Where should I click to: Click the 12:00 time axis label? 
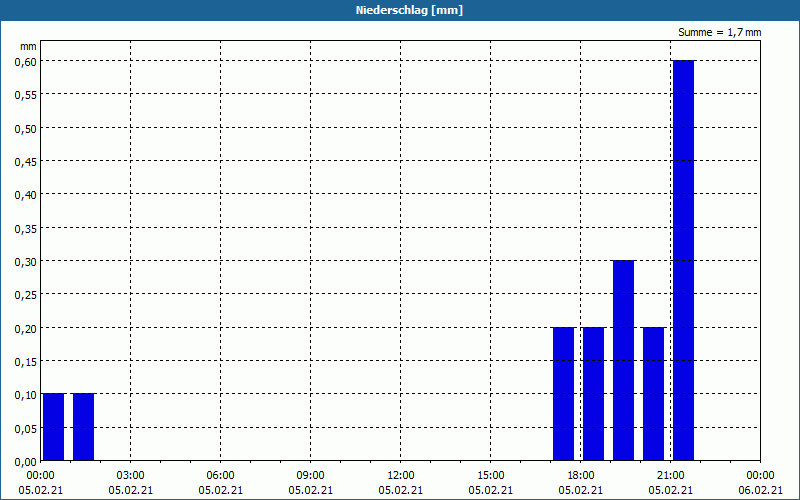coord(401,476)
